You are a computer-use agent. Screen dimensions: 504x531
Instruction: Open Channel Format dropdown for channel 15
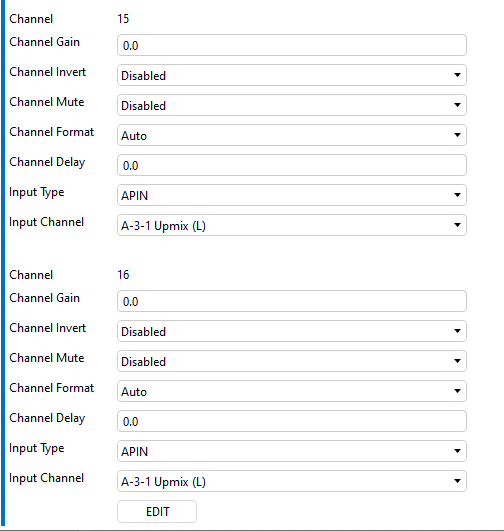point(292,135)
